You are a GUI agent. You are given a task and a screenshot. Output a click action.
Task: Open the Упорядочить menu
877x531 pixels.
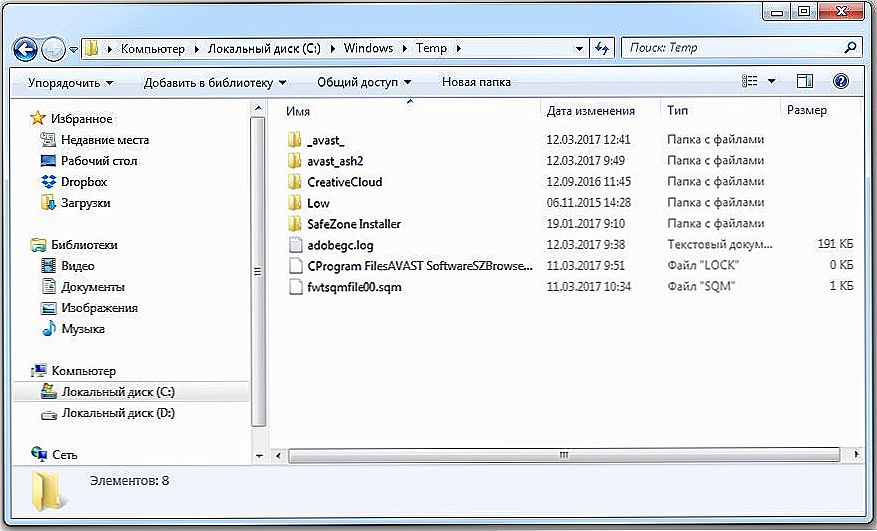(x=70, y=82)
